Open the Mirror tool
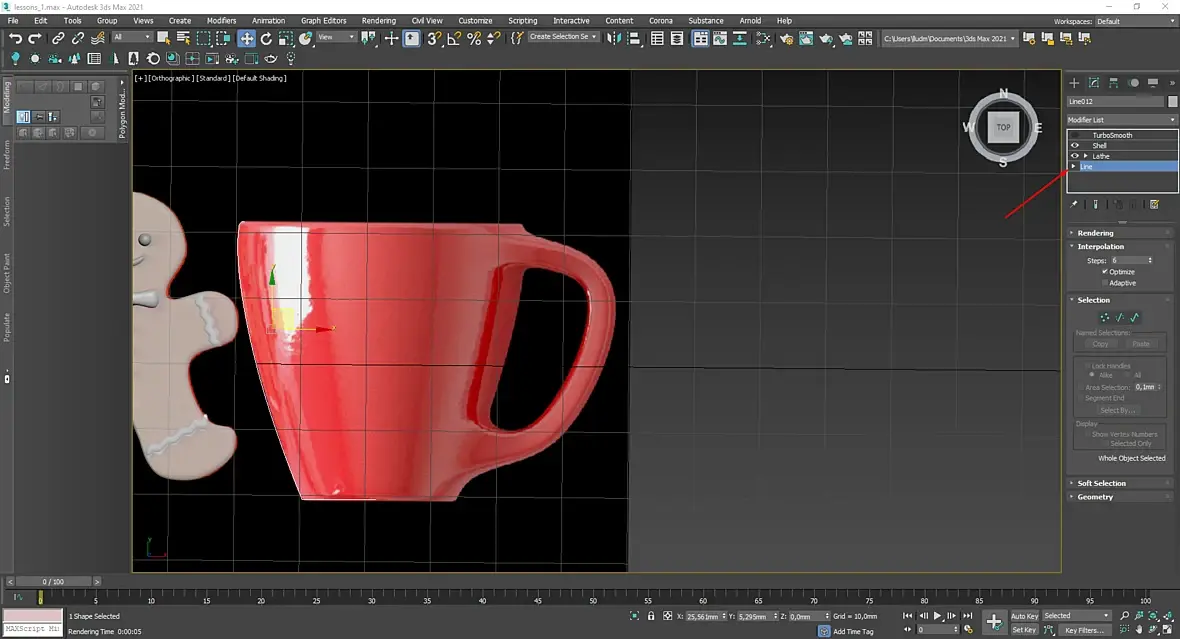This screenshot has width=1180, height=639. [x=614, y=38]
